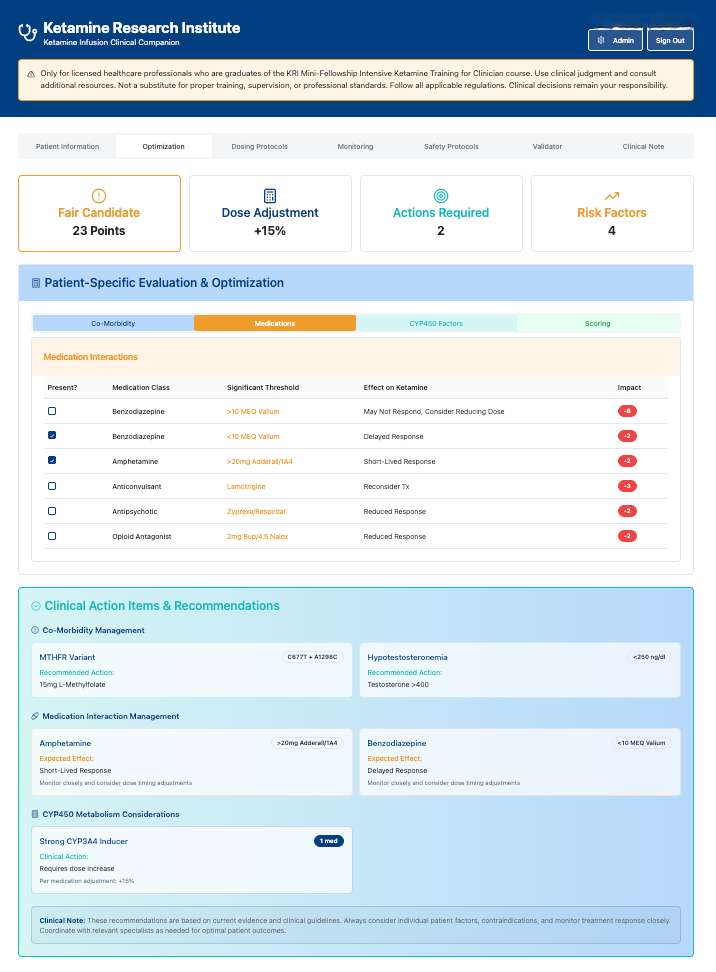This screenshot has height=972, width=716.
Task: Click the Clinical Action Items check icon
Action: [36, 606]
